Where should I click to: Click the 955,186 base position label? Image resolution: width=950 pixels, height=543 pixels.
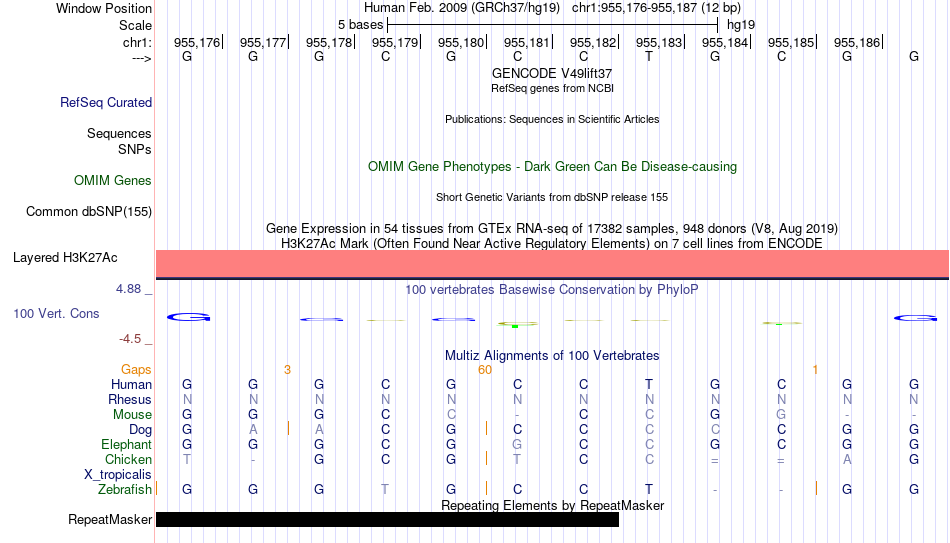tap(857, 42)
